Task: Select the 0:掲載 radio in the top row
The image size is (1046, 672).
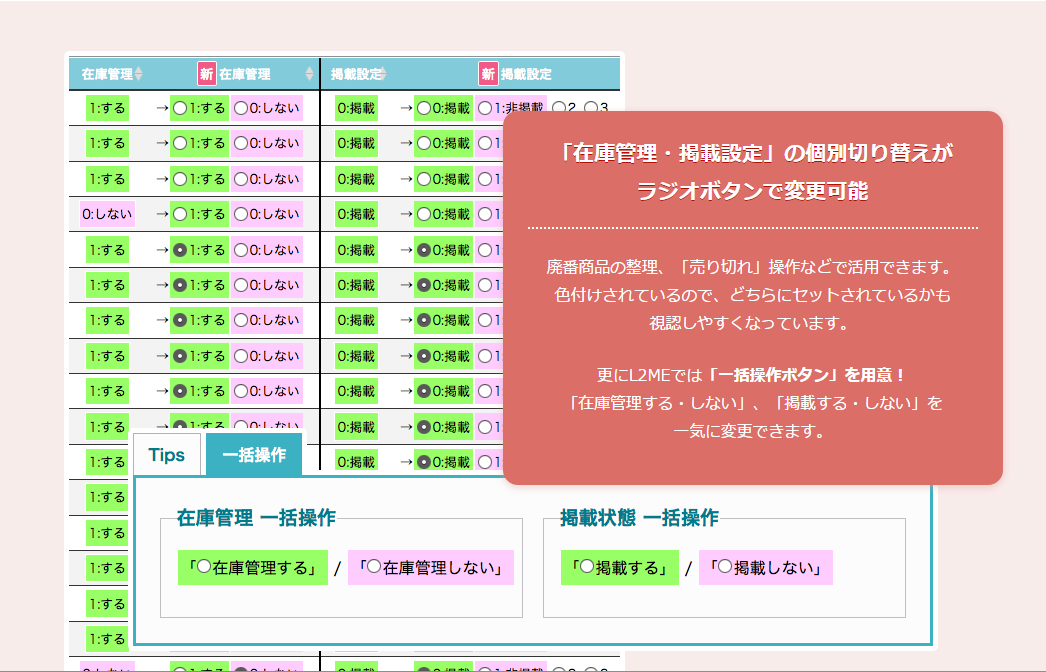Action: (x=423, y=108)
